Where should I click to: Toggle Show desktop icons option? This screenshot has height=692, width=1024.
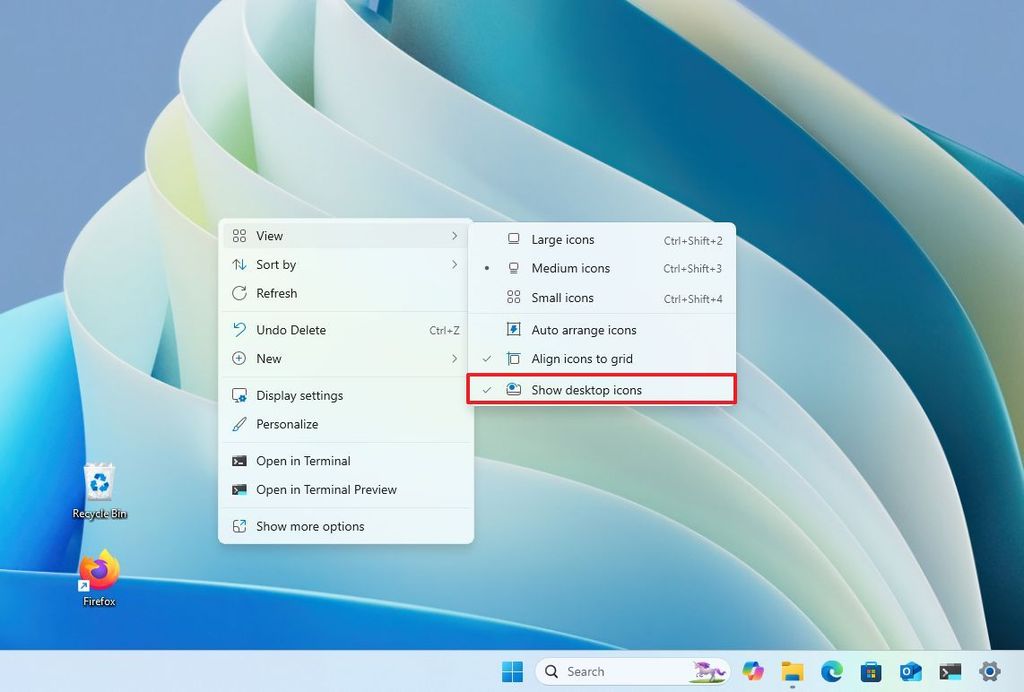pos(589,389)
